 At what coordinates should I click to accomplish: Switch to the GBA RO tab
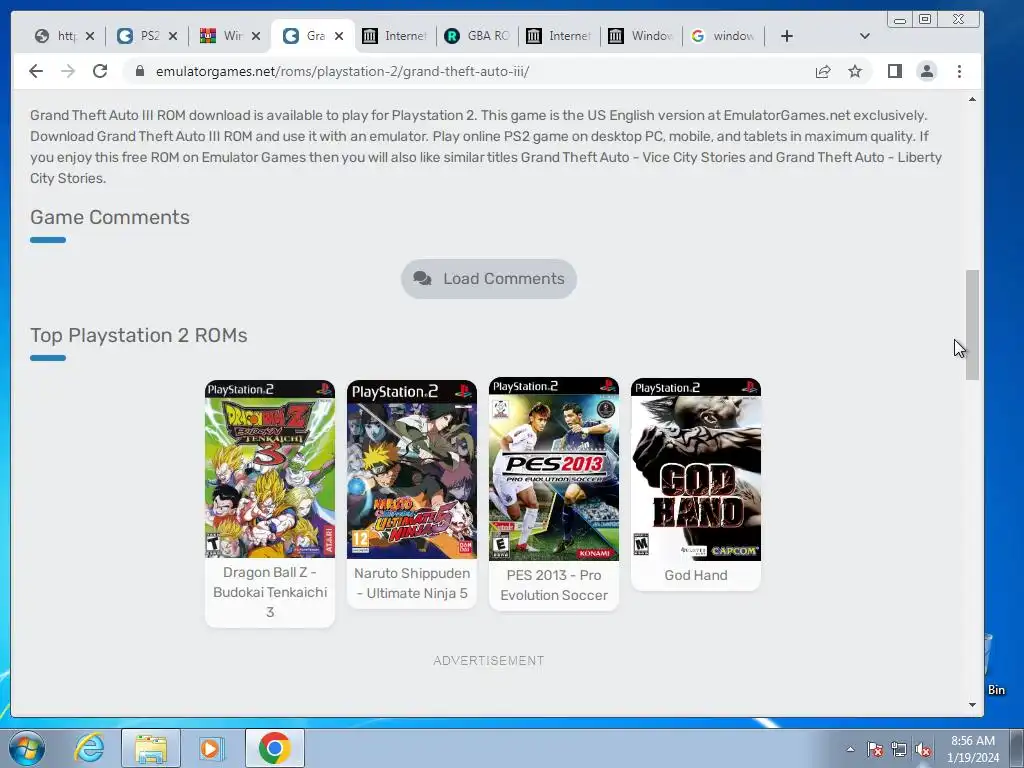(x=477, y=36)
